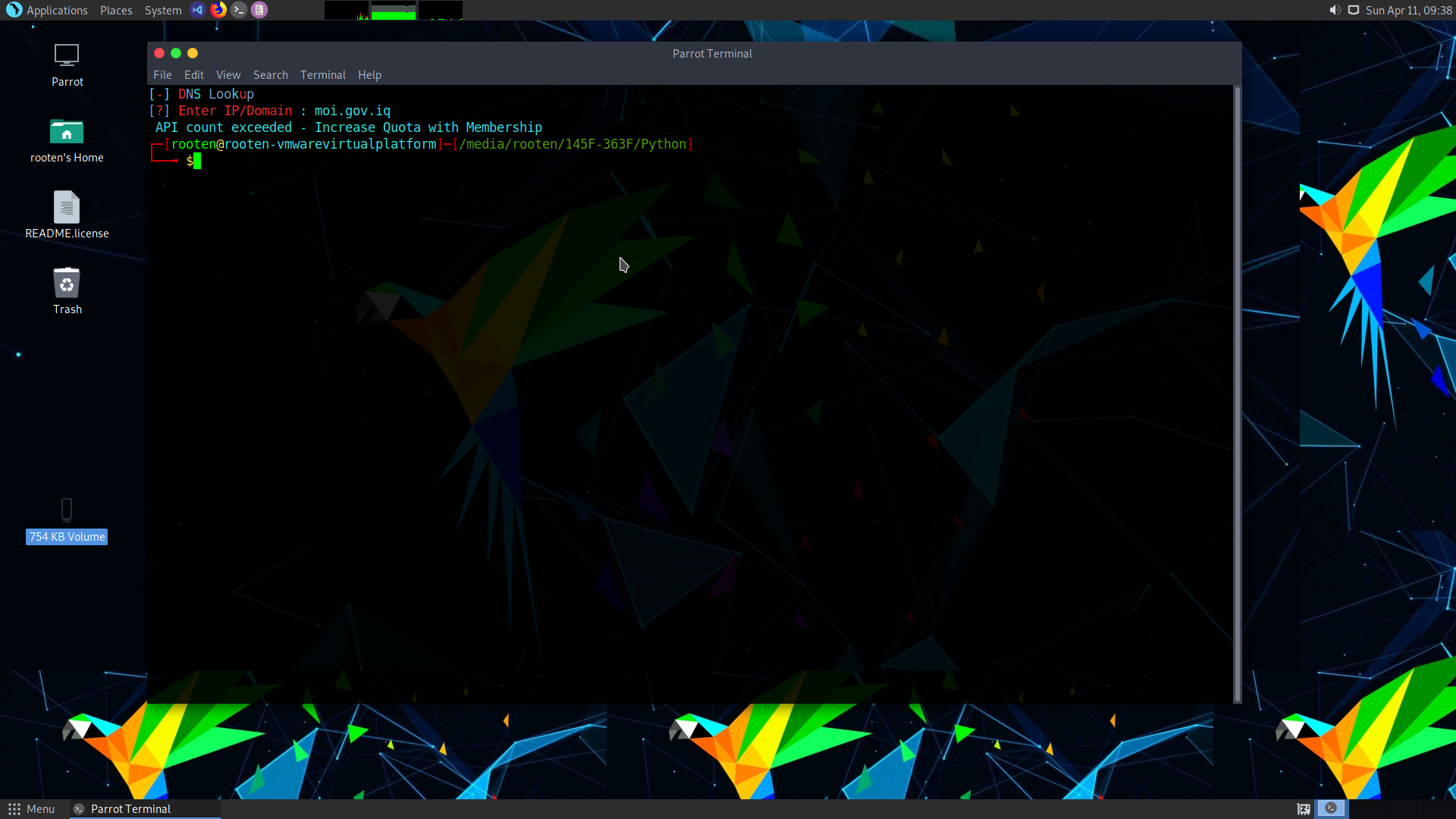Screen dimensions: 1456x819
Task: Click the Parrot Terminal taskbar button
Action: tap(145, 809)
